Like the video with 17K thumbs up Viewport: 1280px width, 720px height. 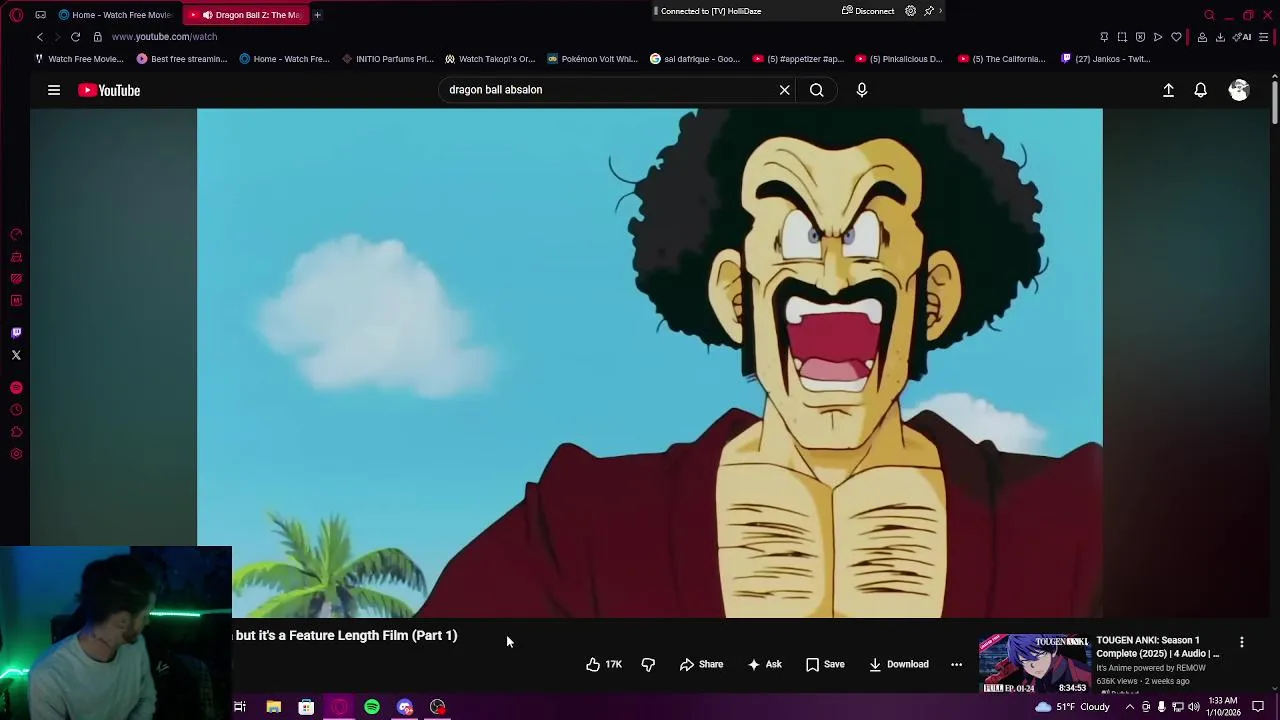[x=604, y=664]
